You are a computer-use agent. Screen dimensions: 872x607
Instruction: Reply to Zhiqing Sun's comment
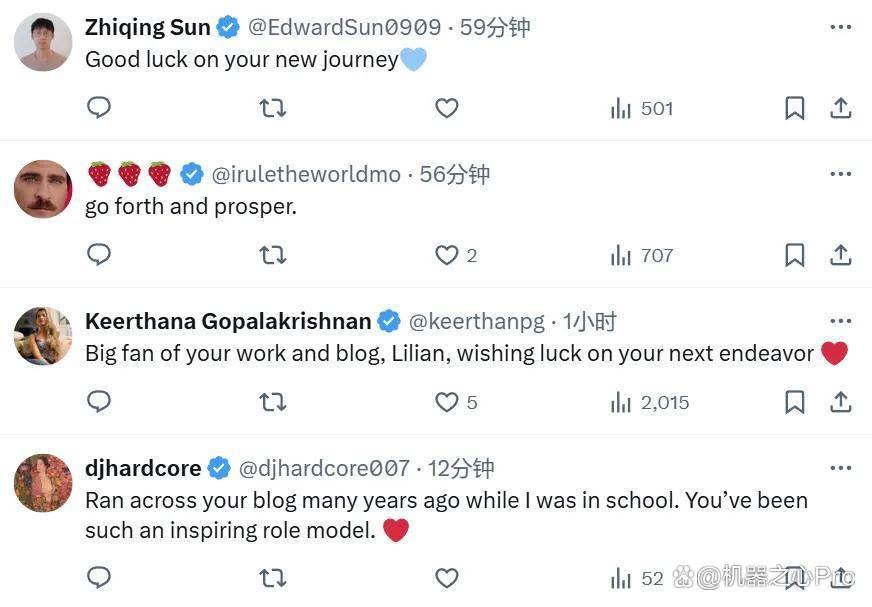(99, 107)
